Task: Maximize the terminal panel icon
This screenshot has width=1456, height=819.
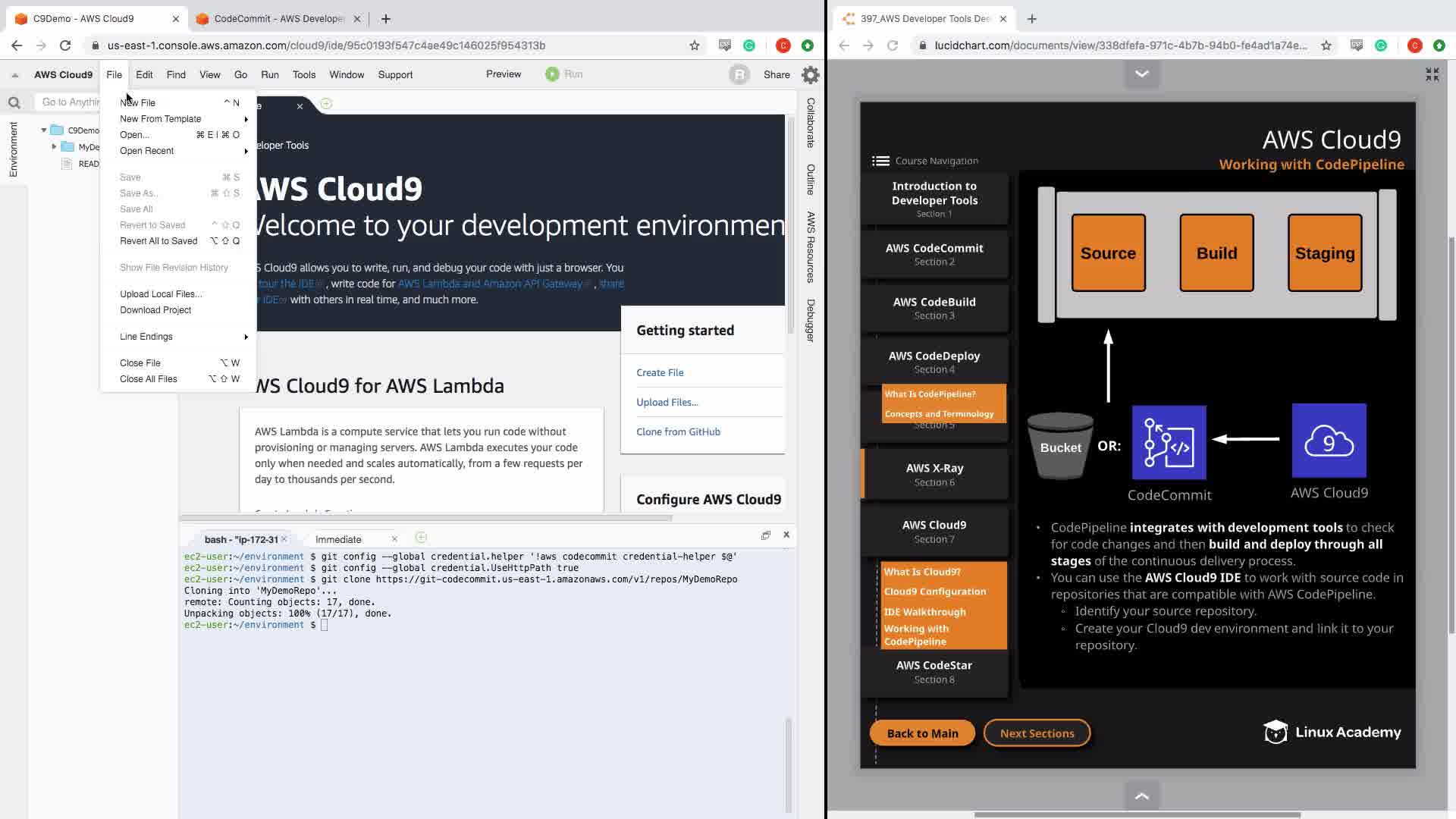Action: tap(765, 535)
